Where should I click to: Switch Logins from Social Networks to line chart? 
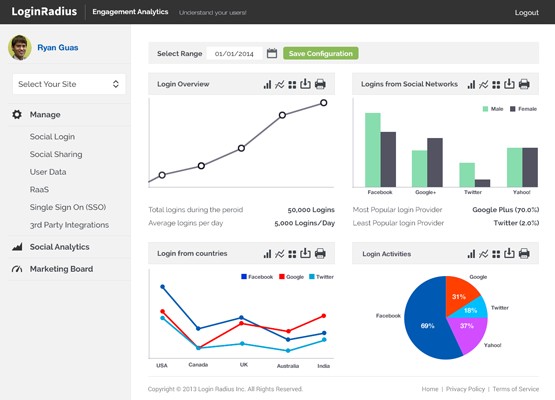click(484, 84)
